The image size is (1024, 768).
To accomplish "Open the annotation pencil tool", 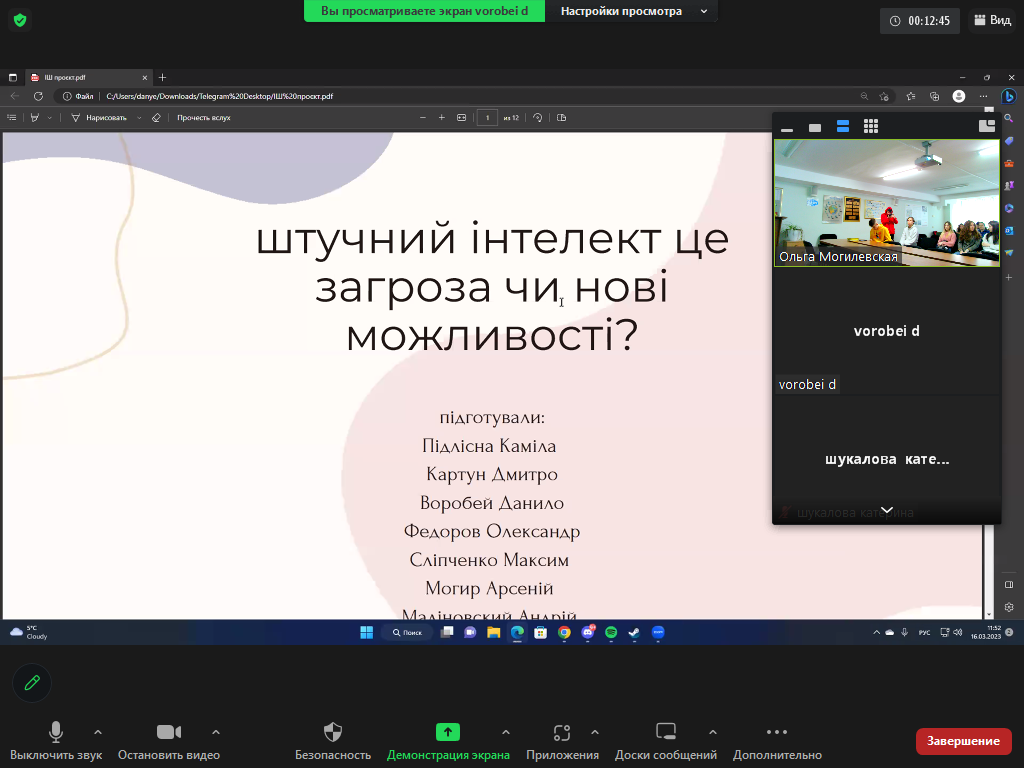I will pyautogui.click(x=32, y=683).
